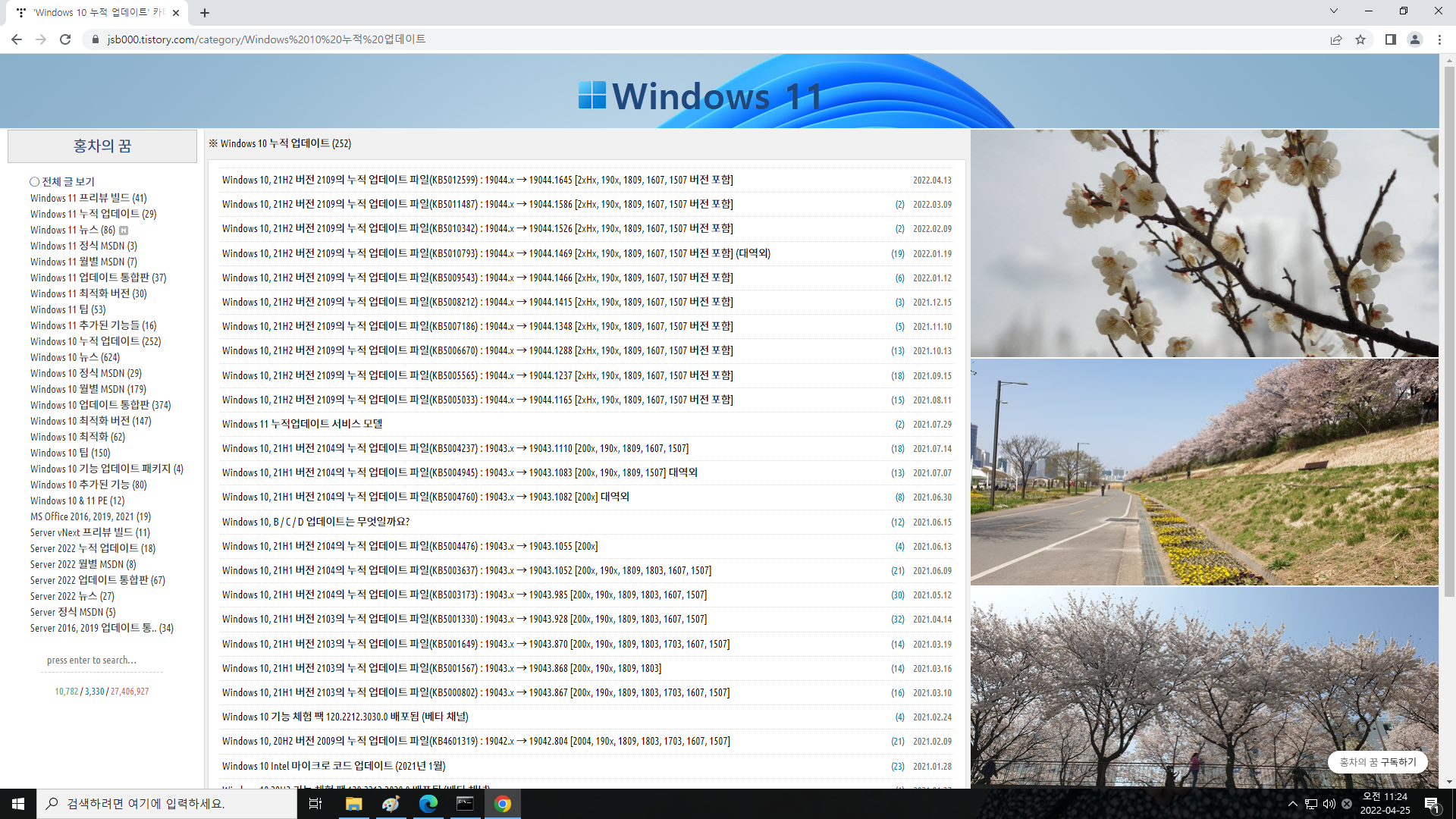Go back to previous page
The height and width of the screenshot is (819, 1456).
16,39
